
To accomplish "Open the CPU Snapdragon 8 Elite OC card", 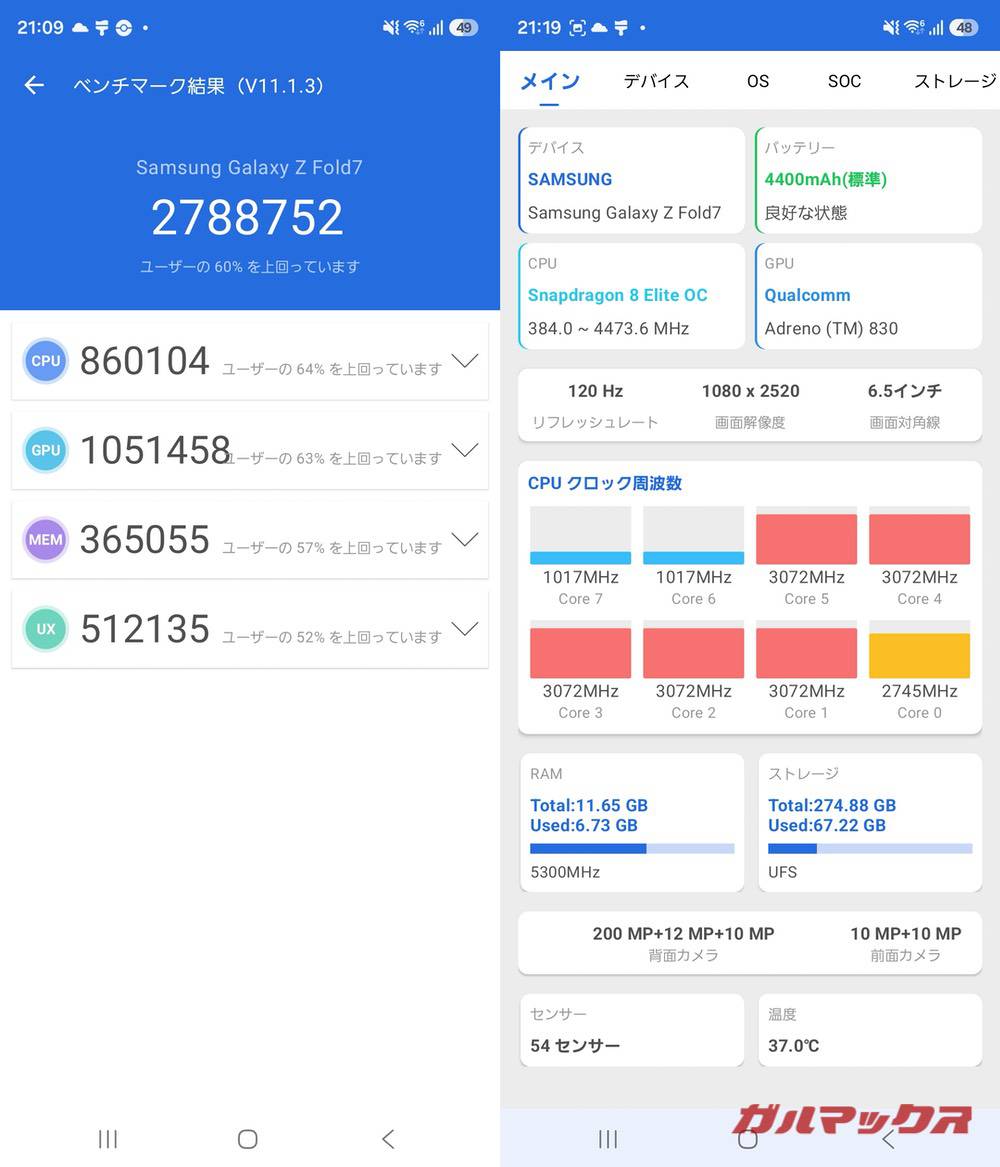I will click(632, 296).
